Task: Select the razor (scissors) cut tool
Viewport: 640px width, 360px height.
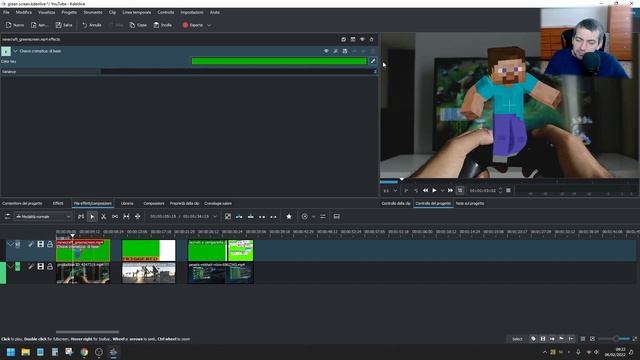Action: (104, 216)
